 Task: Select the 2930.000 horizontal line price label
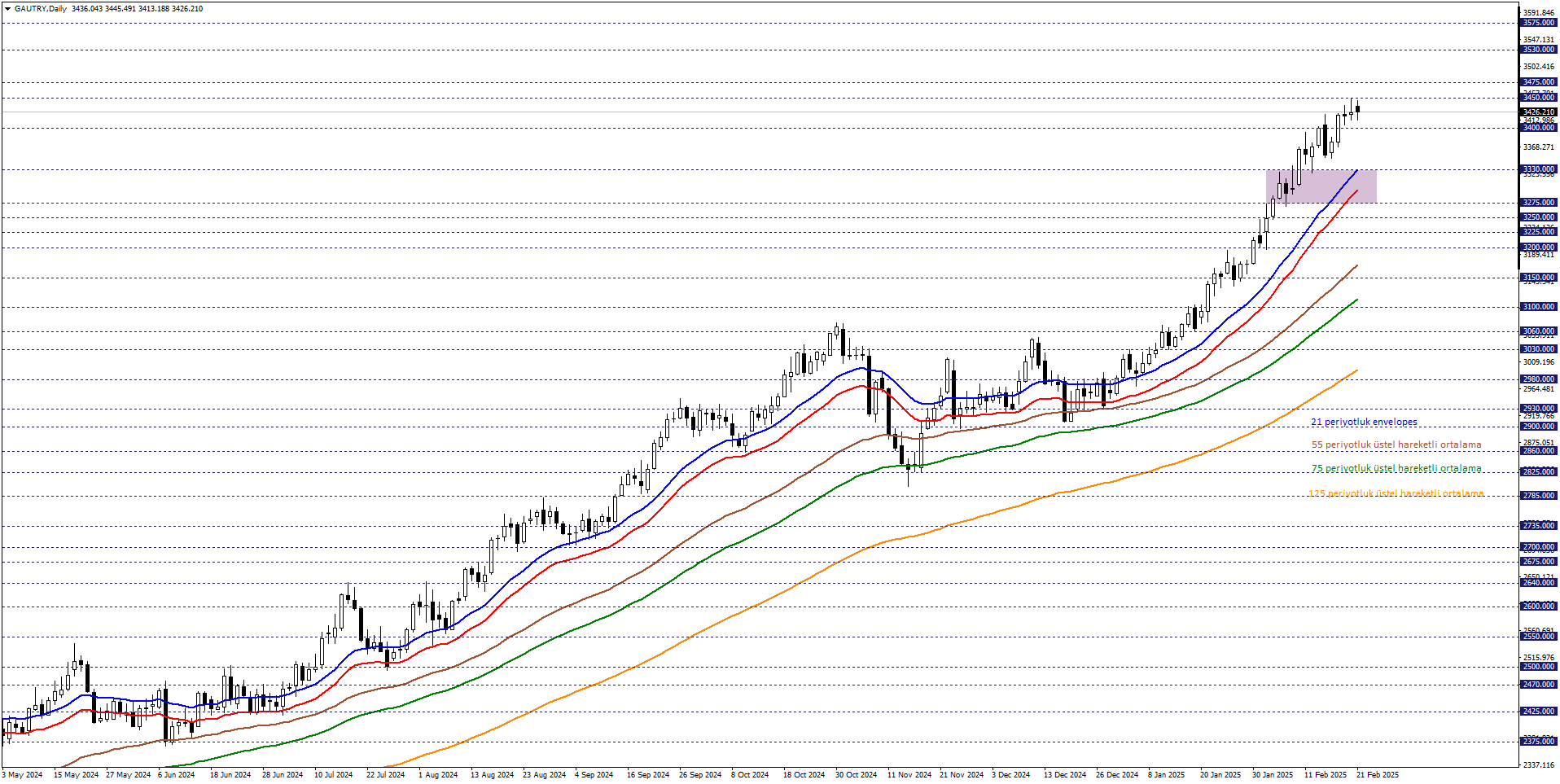click(1539, 409)
